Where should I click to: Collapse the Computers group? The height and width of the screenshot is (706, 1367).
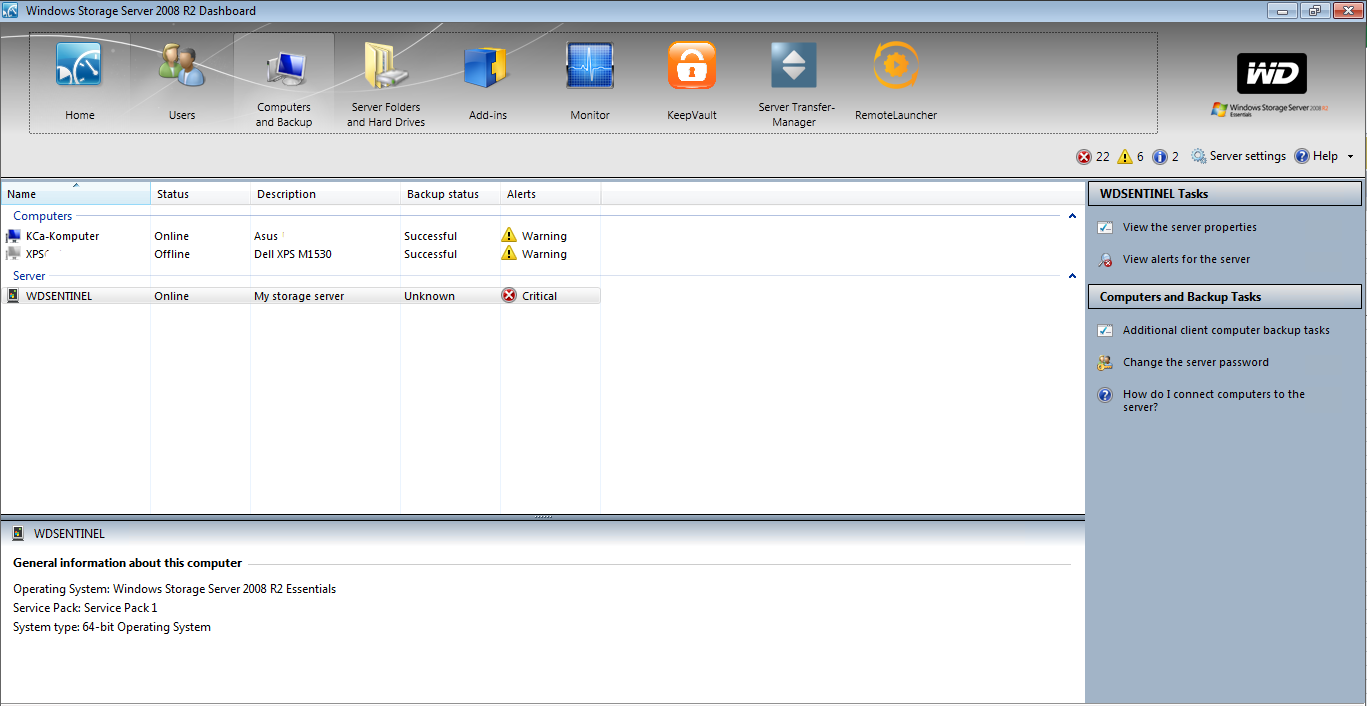tap(1072, 216)
